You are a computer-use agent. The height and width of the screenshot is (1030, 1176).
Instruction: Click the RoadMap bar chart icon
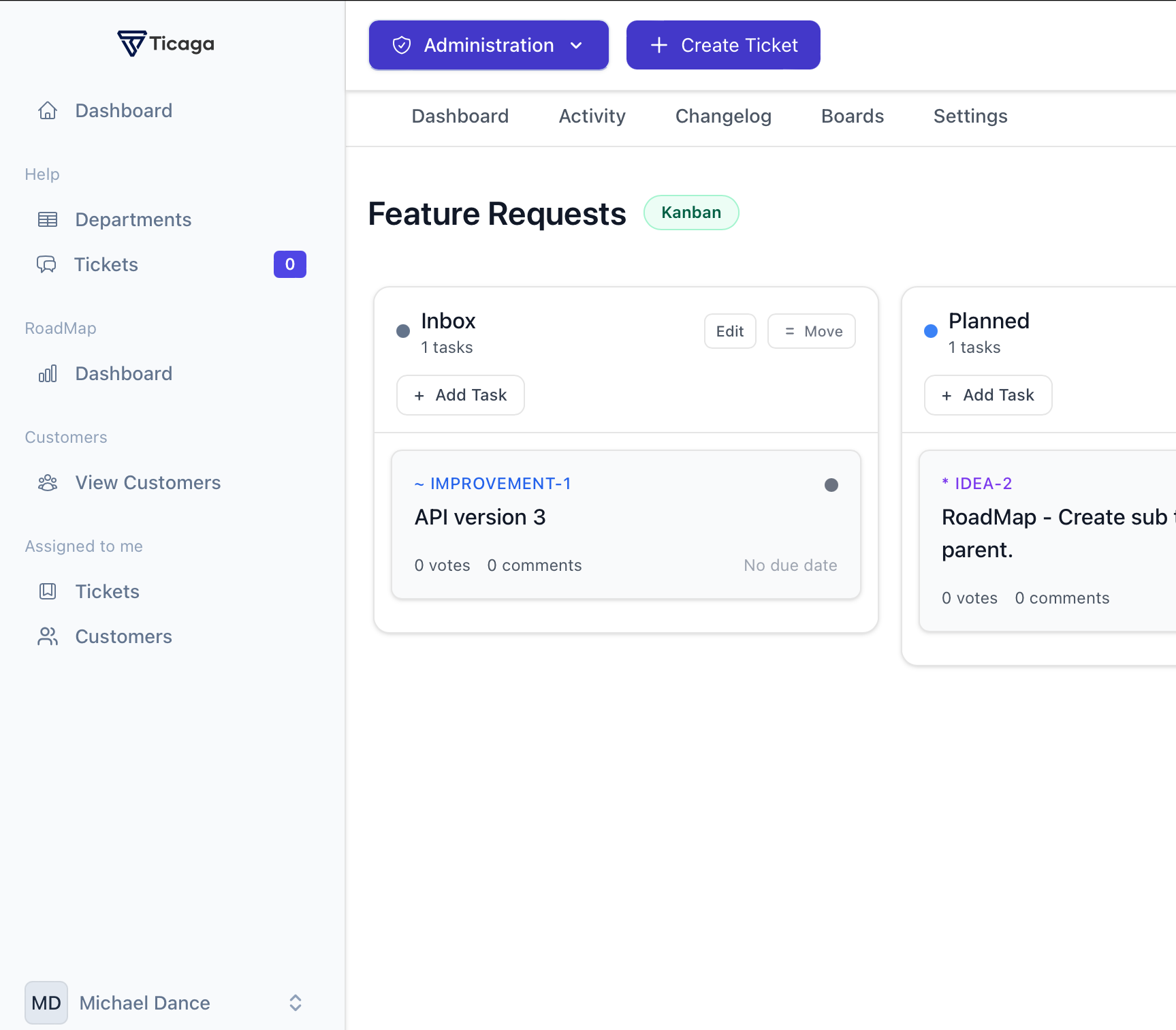48,373
